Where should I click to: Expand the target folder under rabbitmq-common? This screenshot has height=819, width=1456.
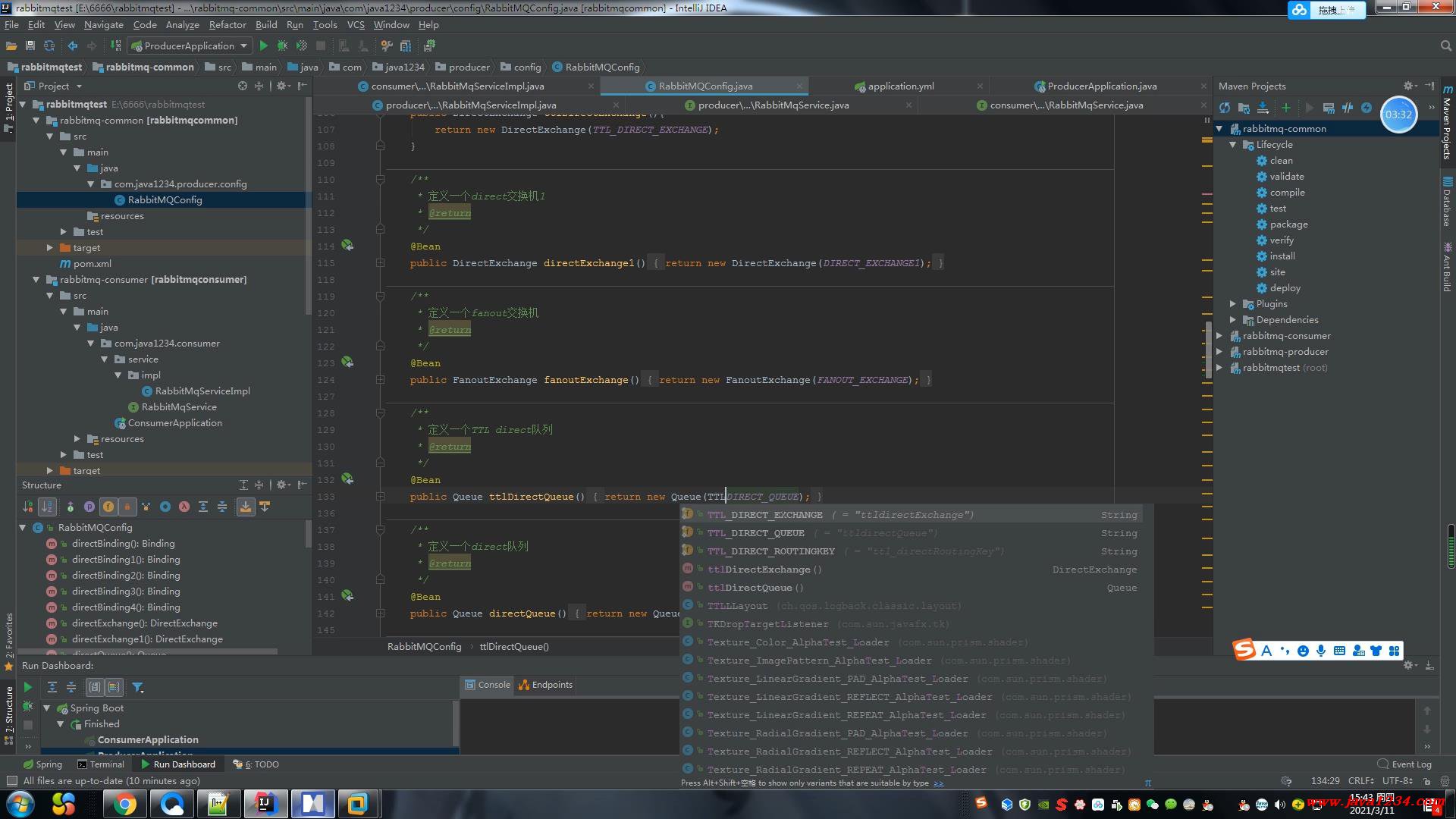point(50,247)
